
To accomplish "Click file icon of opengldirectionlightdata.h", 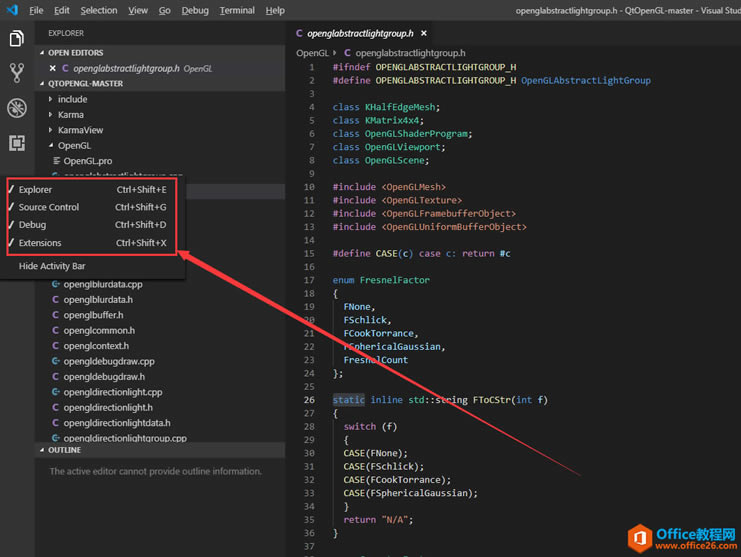I will point(56,423).
